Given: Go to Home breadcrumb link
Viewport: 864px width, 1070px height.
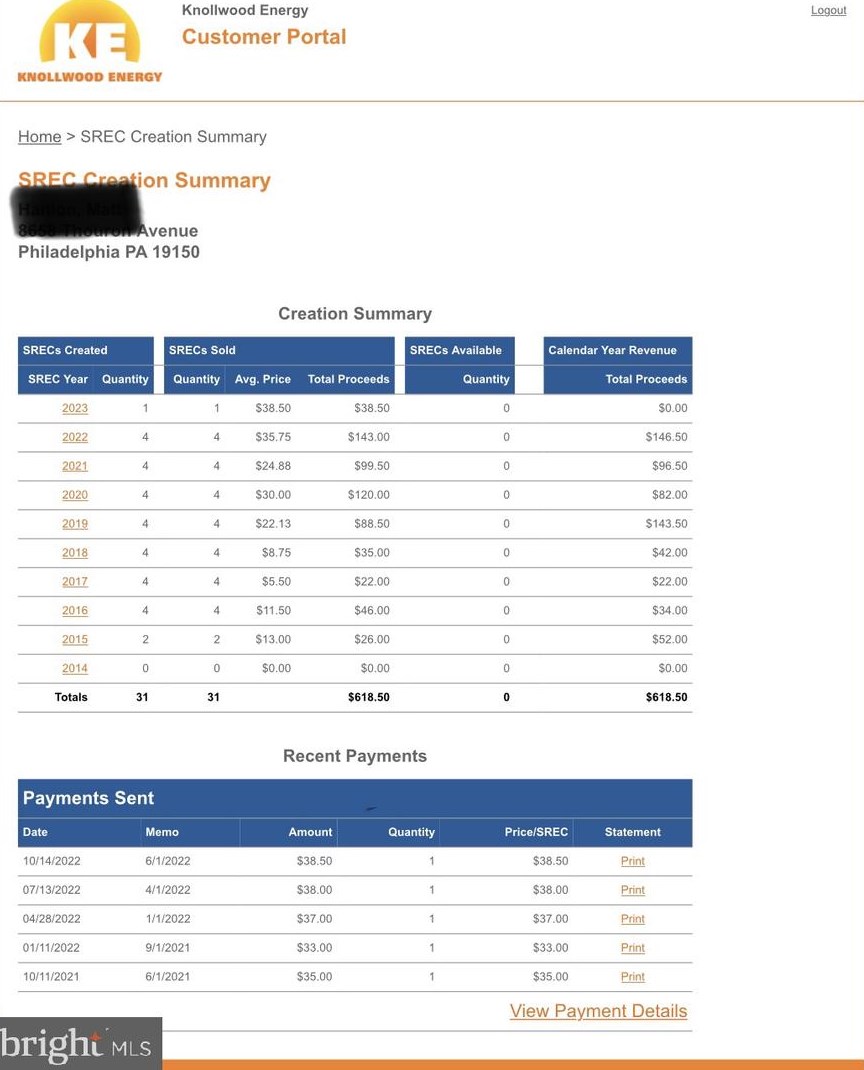Looking at the screenshot, I should click(39, 137).
